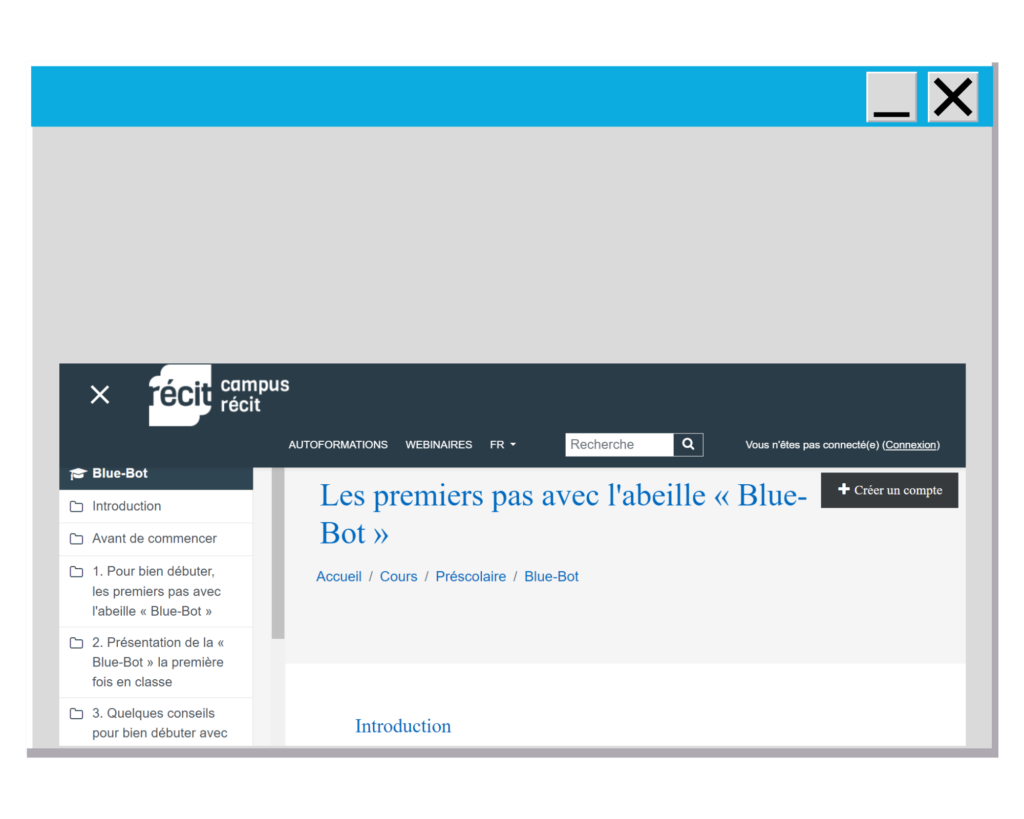The width and height of the screenshot is (1024, 819).
Task: Open the FR language dropdown
Action: 503,445
